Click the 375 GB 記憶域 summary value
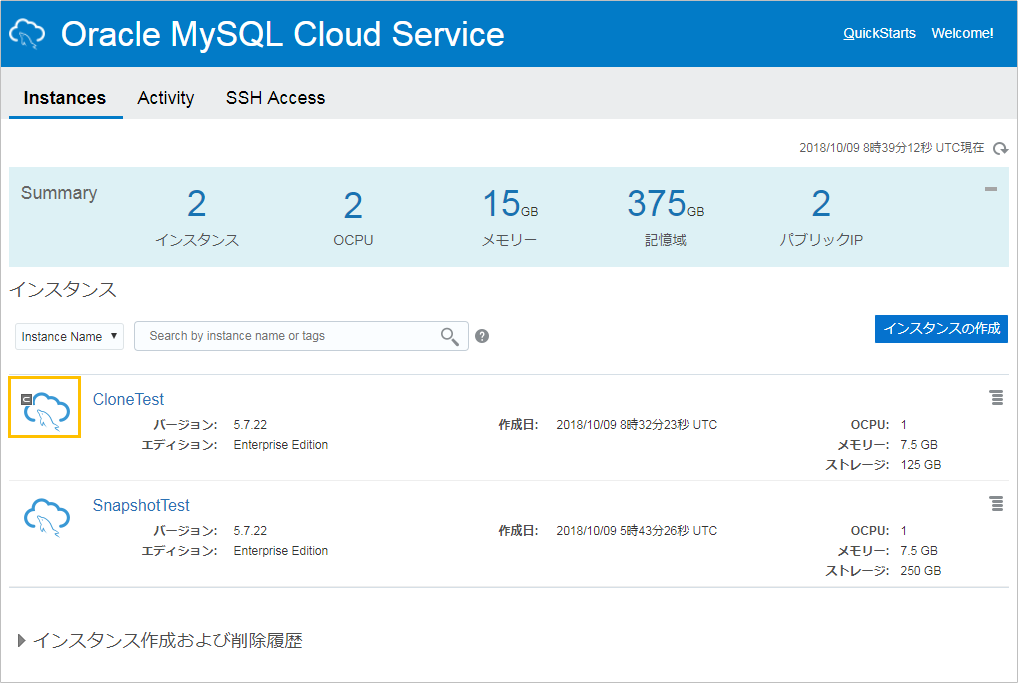 tap(665, 205)
